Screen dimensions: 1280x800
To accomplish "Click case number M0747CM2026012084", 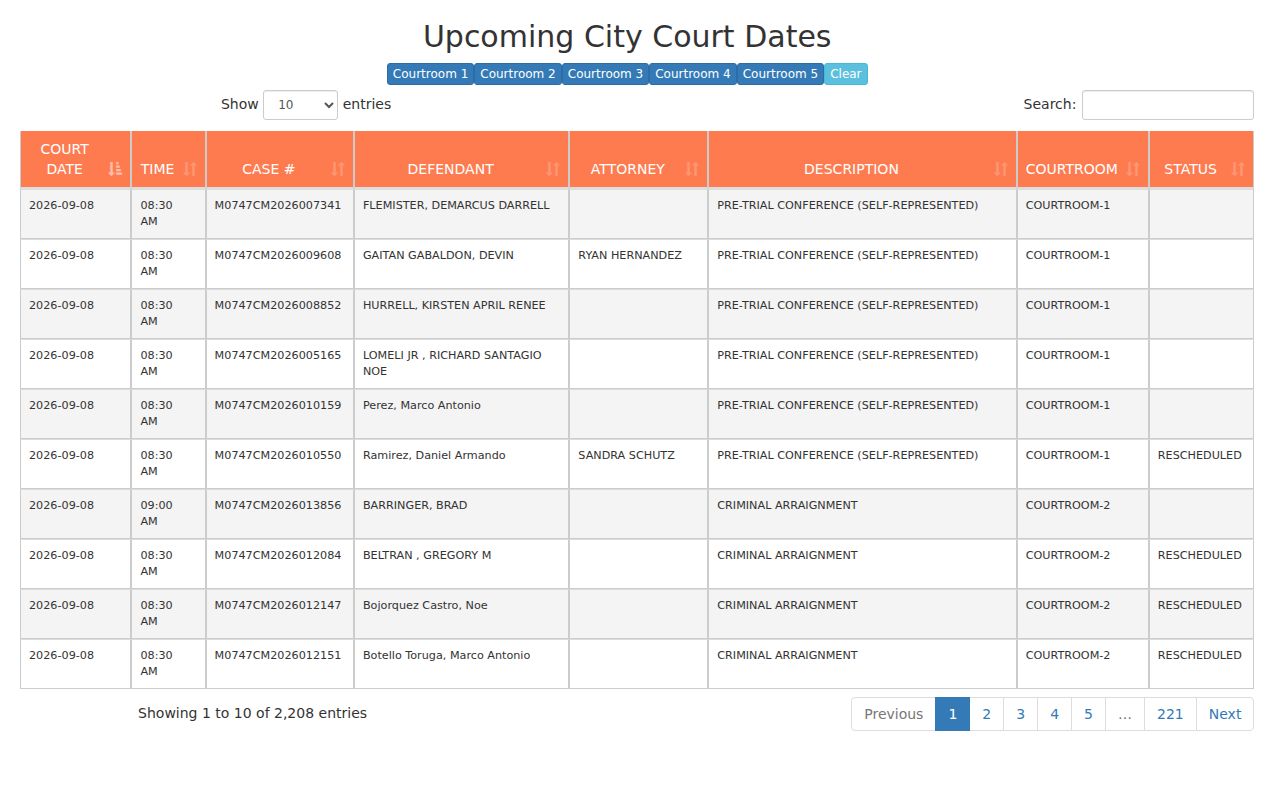I will 278,555.
